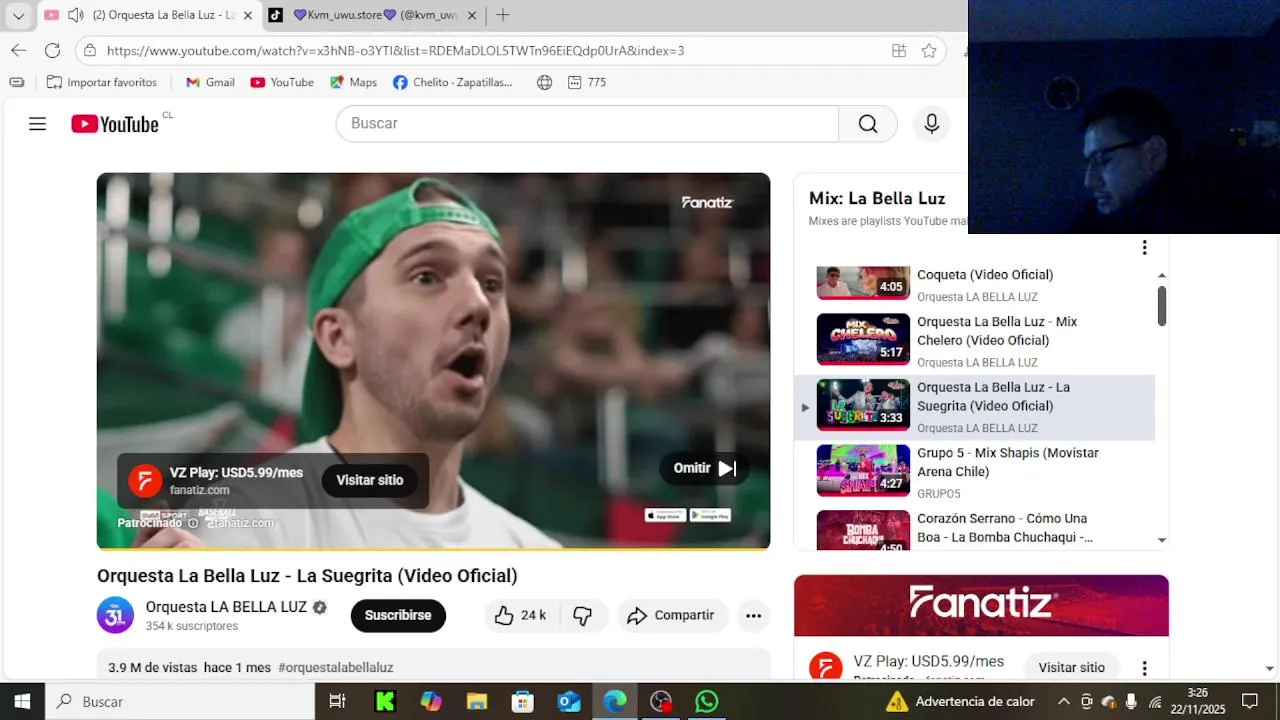Open the sidebar ad options menu
The height and width of the screenshot is (720, 1280).
pyautogui.click(x=1144, y=668)
